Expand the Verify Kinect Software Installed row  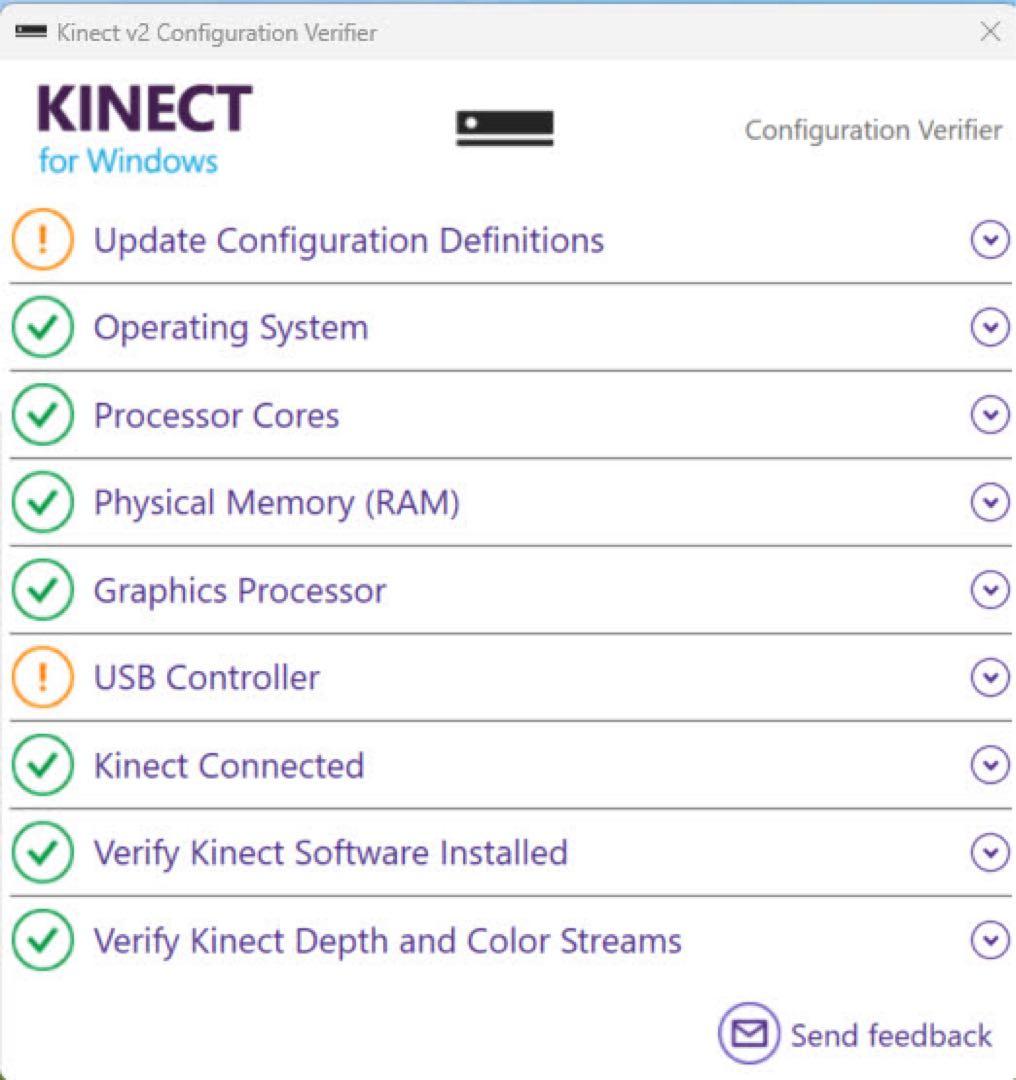point(989,853)
